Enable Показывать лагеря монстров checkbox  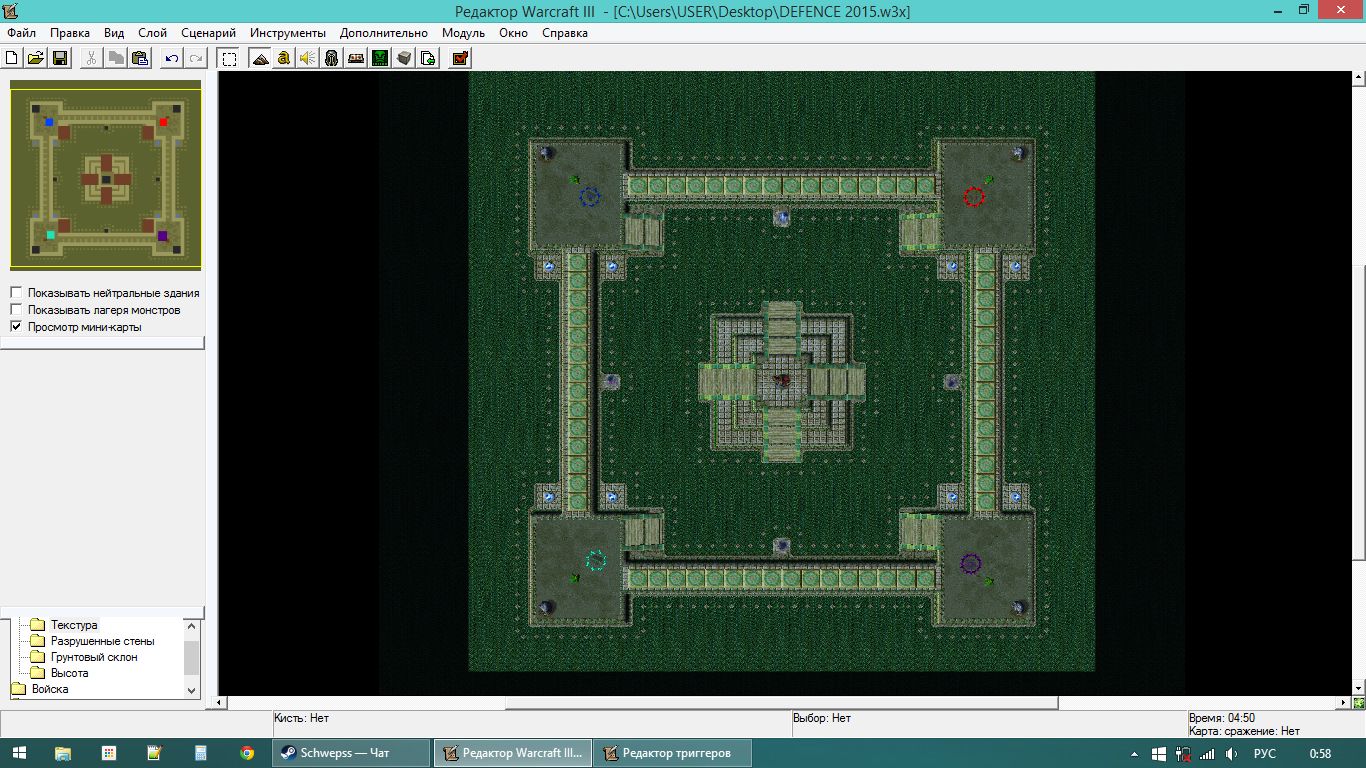point(16,310)
